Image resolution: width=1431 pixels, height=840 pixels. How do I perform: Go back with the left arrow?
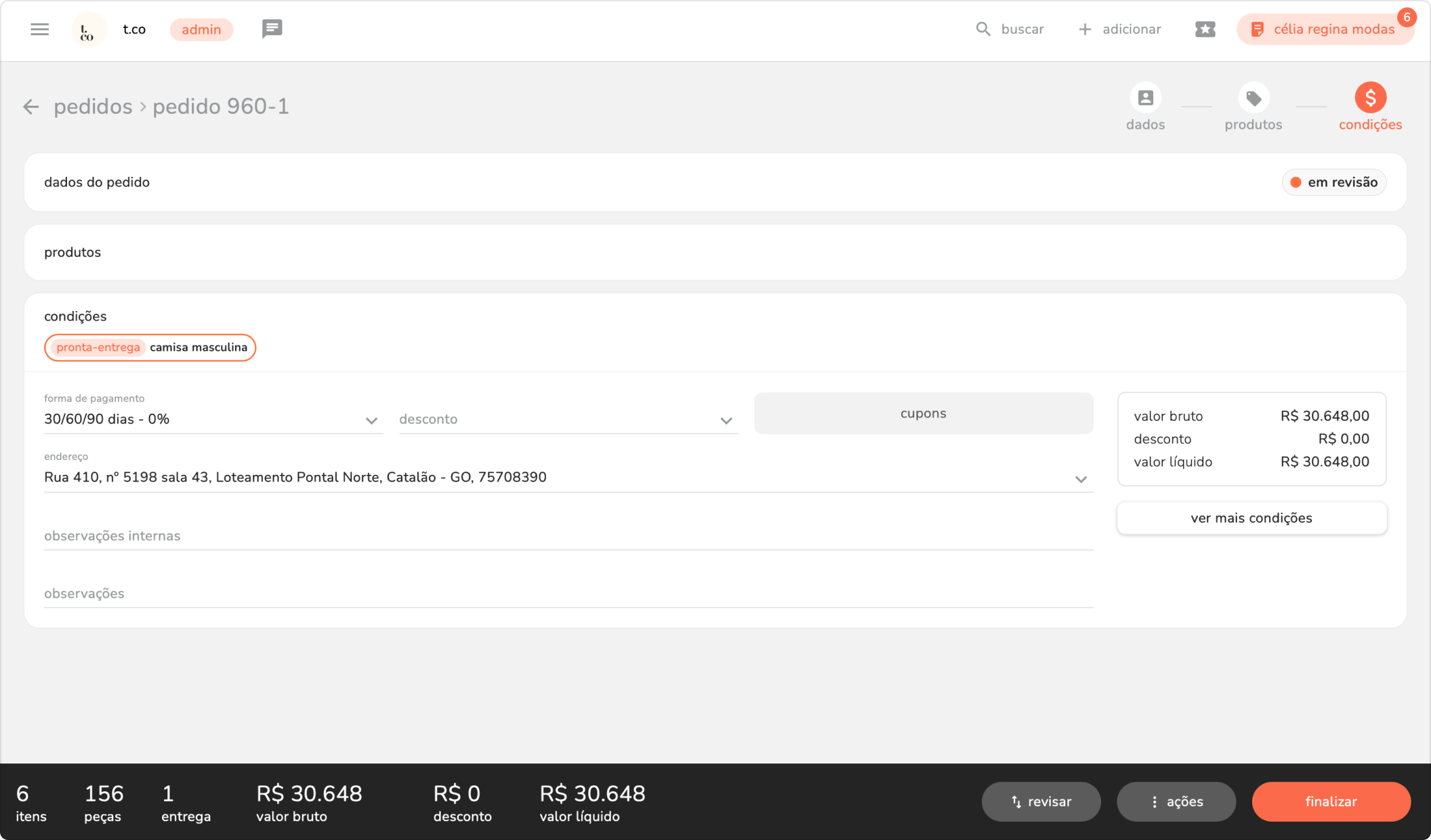coord(30,106)
